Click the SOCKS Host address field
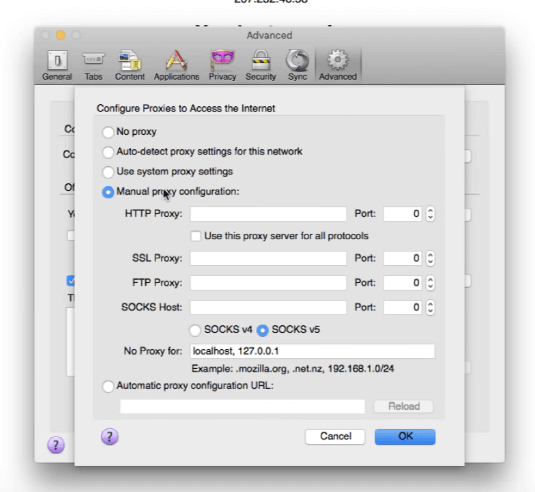 [x=268, y=307]
